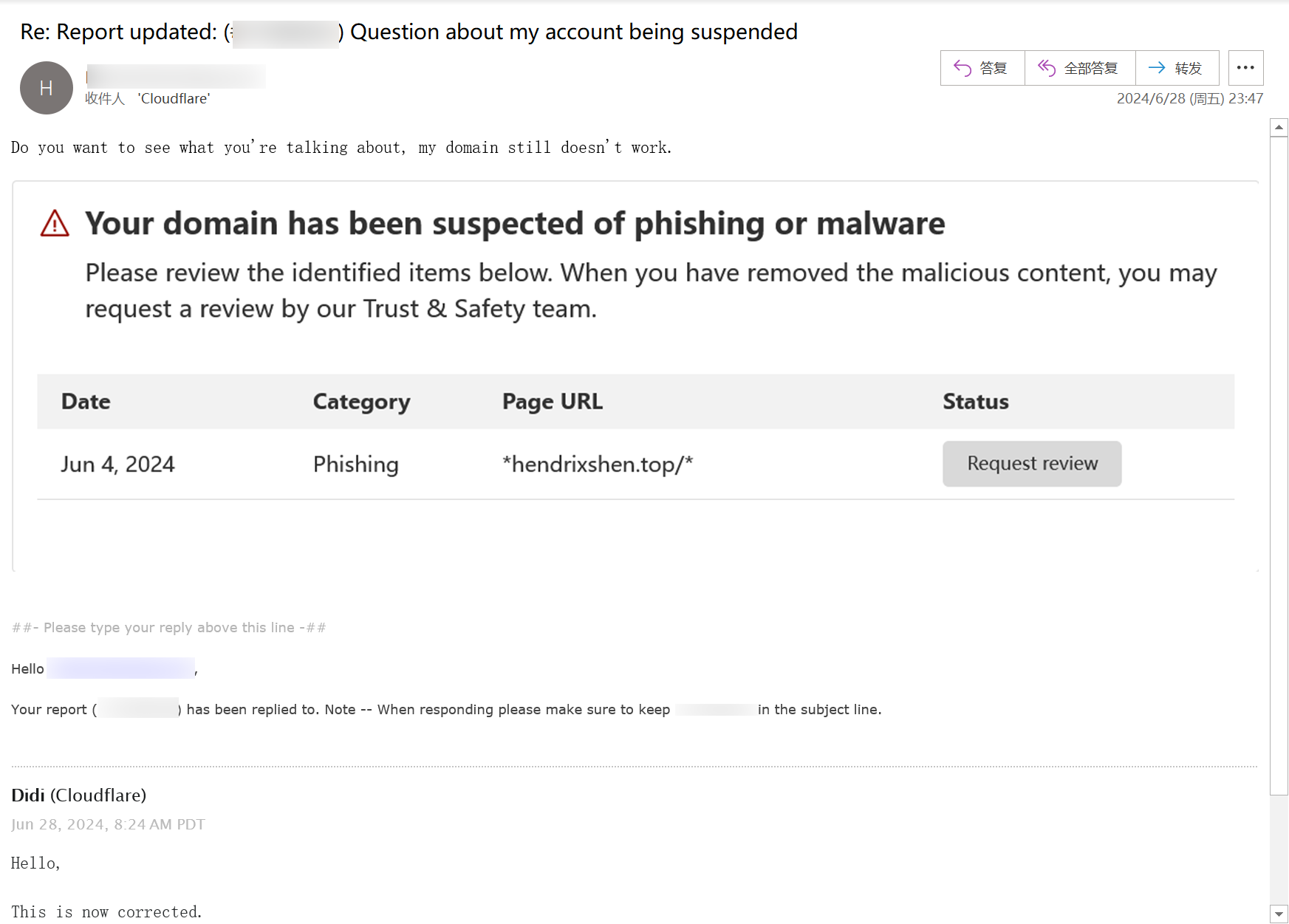Click the Reply (答复) button
The height and width of the screenshot is (924, 1289).
pyautogui.click(x=982, y=68)
